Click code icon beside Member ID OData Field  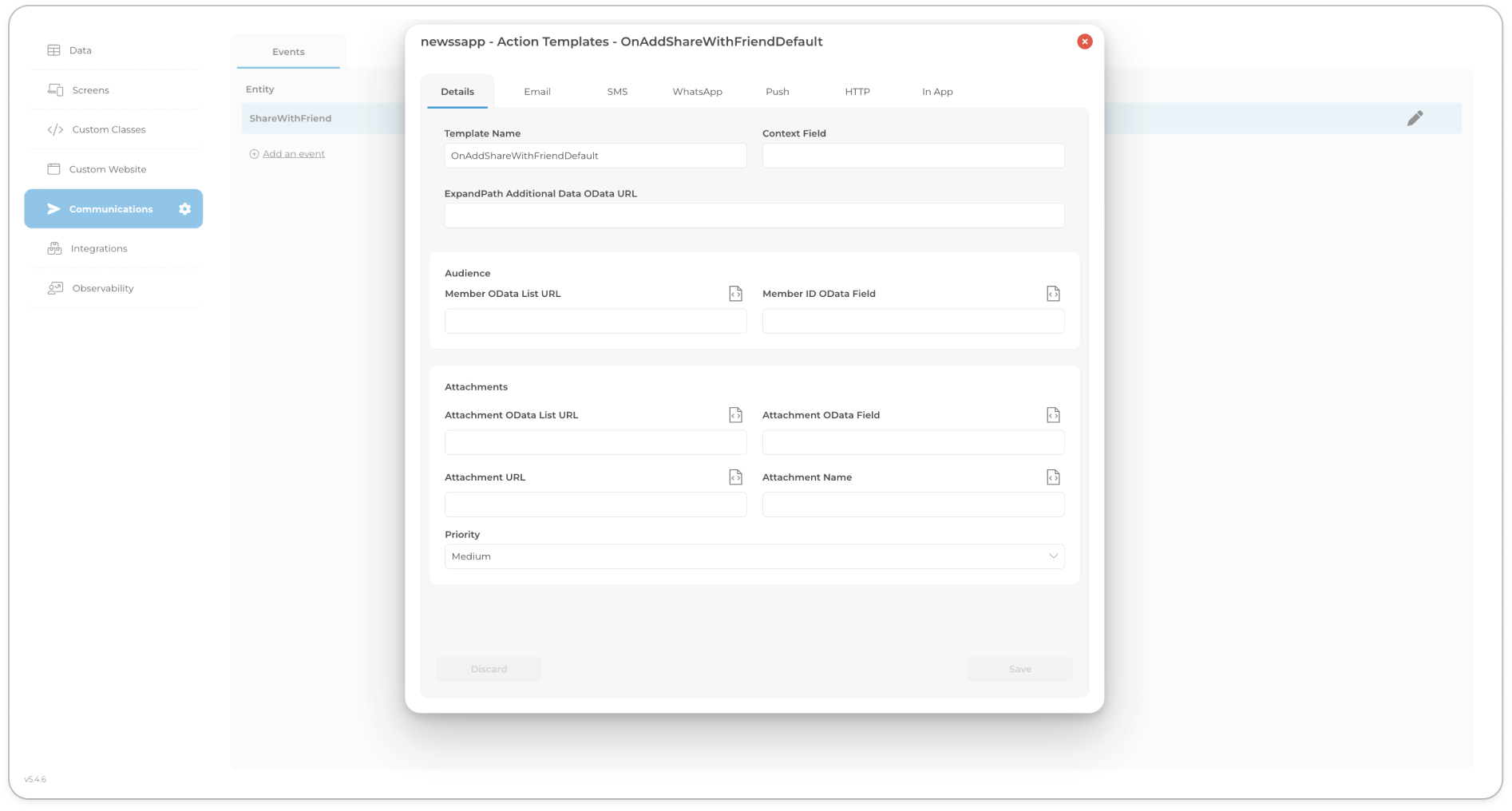[x=1053, y=294]
